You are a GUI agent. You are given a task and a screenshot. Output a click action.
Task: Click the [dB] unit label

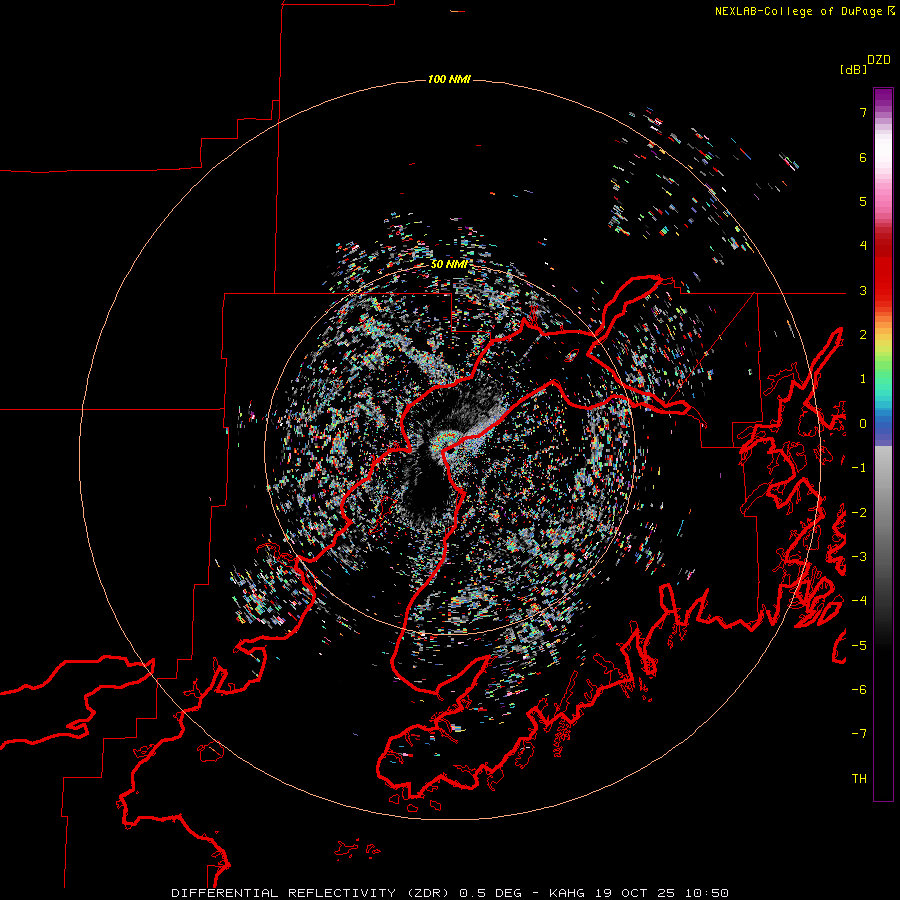853,69
